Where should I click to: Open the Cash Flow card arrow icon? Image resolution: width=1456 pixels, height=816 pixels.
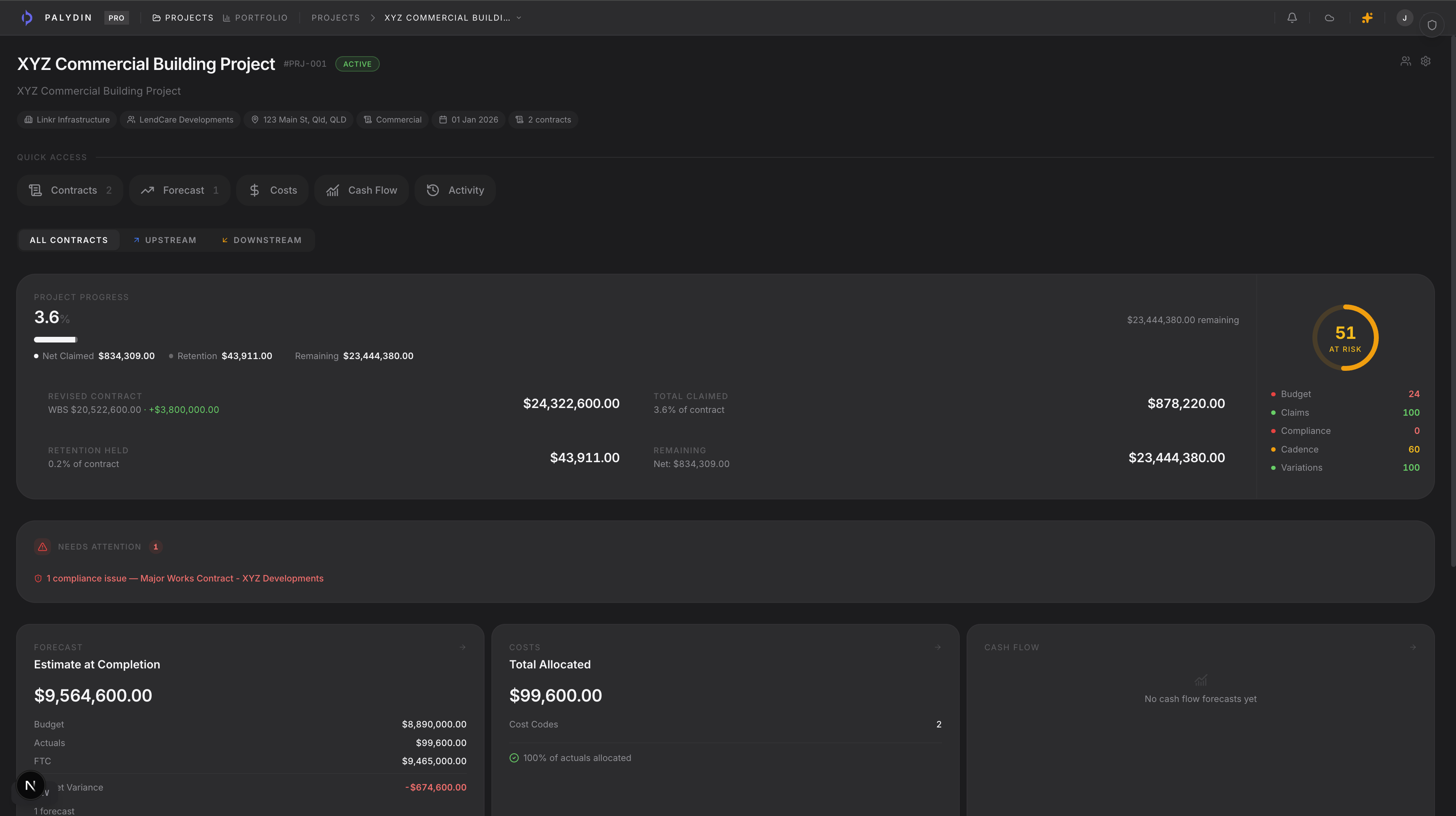(x=1413, y=647)
